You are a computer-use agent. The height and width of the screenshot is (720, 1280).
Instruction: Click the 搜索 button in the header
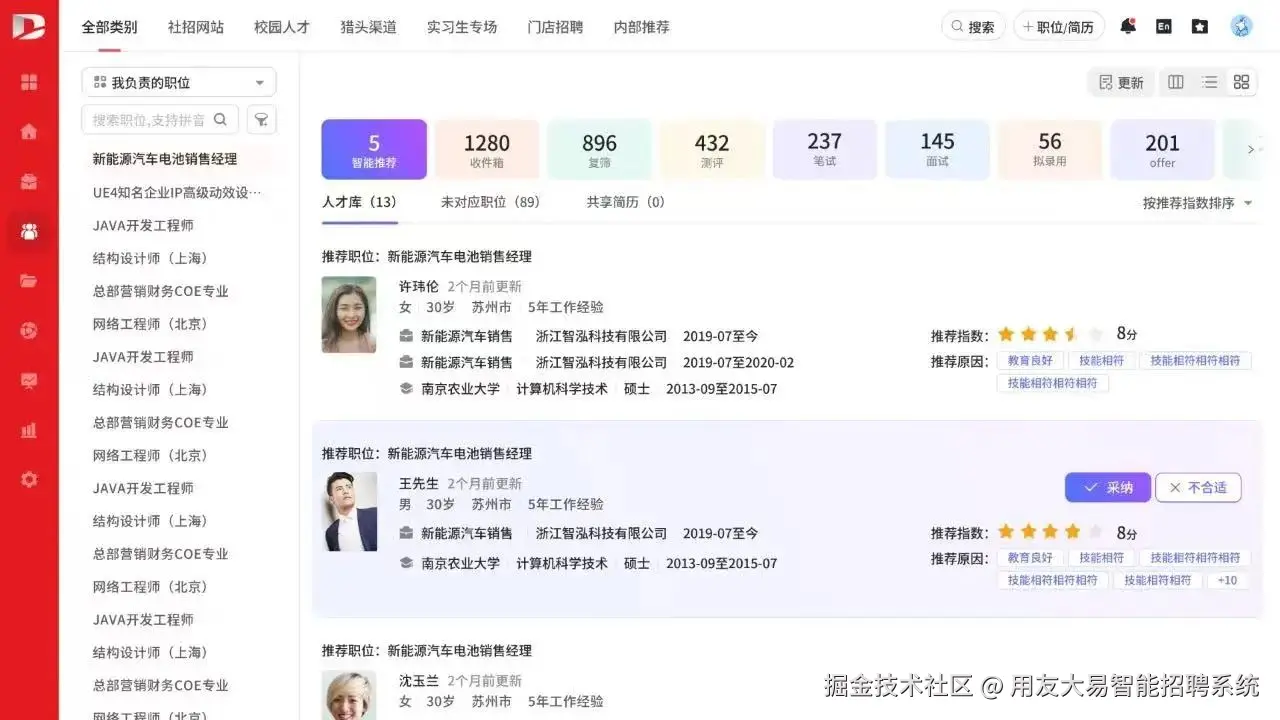[x=973, y=27]
